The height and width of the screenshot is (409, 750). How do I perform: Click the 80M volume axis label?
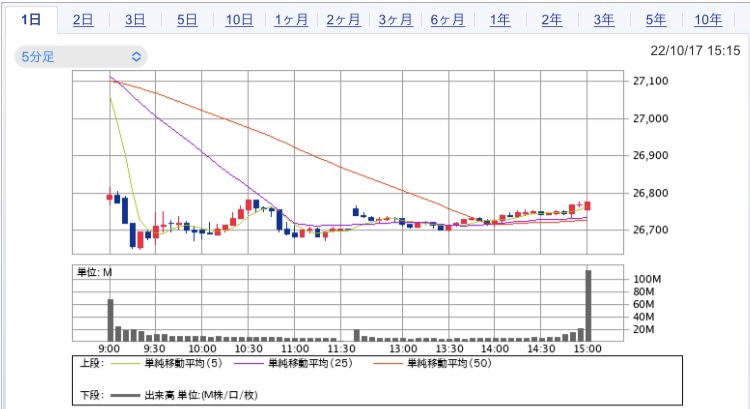[644, 292]
